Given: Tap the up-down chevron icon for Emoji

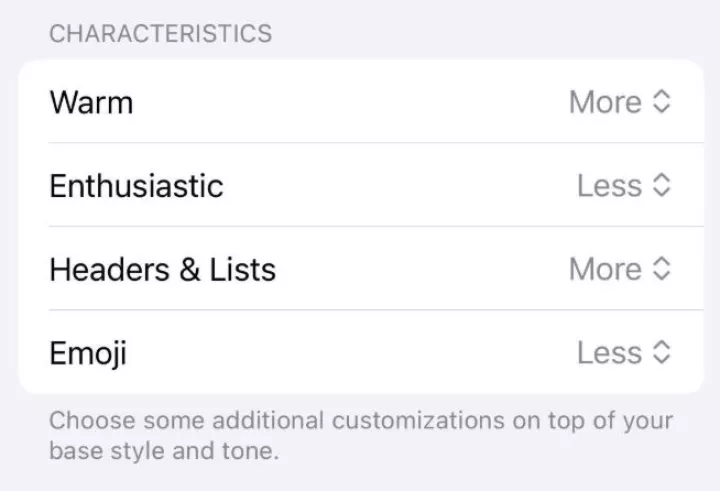Looking at the screenshot, I should click(661, 353).
